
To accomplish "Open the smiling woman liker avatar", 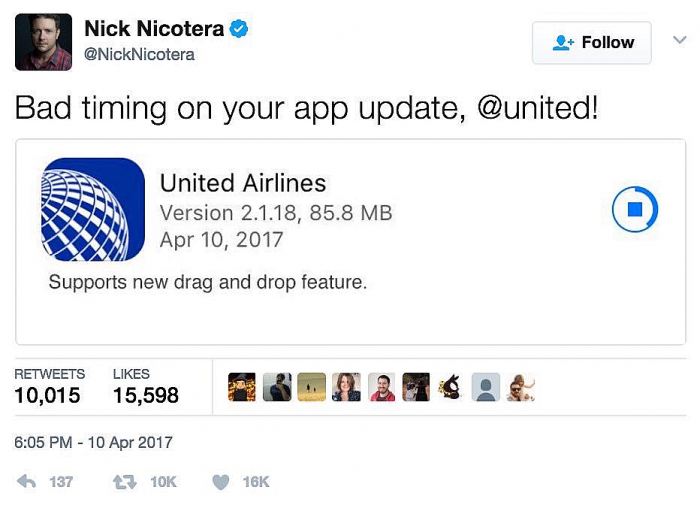I will (346, 387).
